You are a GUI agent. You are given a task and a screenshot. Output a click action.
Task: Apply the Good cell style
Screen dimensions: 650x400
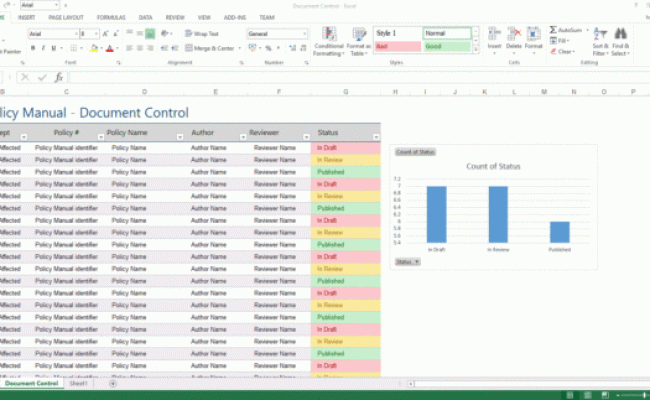pyautogui.click(x=447, y=46)
